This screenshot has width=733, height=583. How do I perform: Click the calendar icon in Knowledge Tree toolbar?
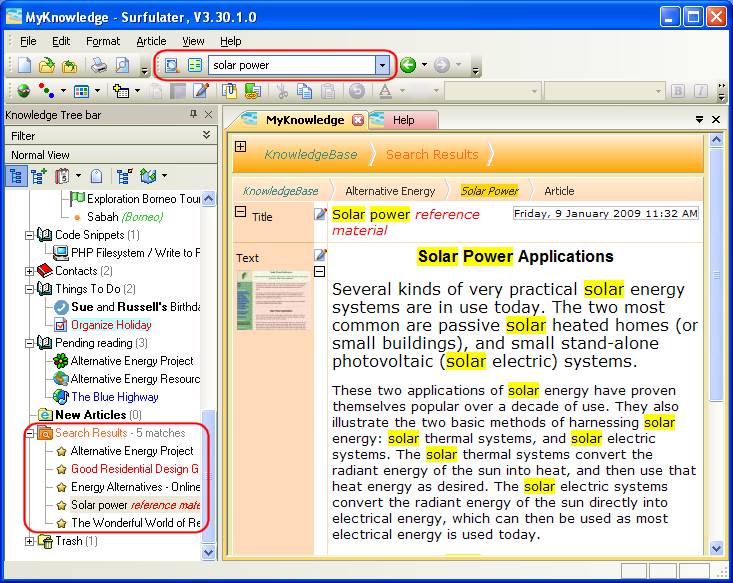[62, 176]
